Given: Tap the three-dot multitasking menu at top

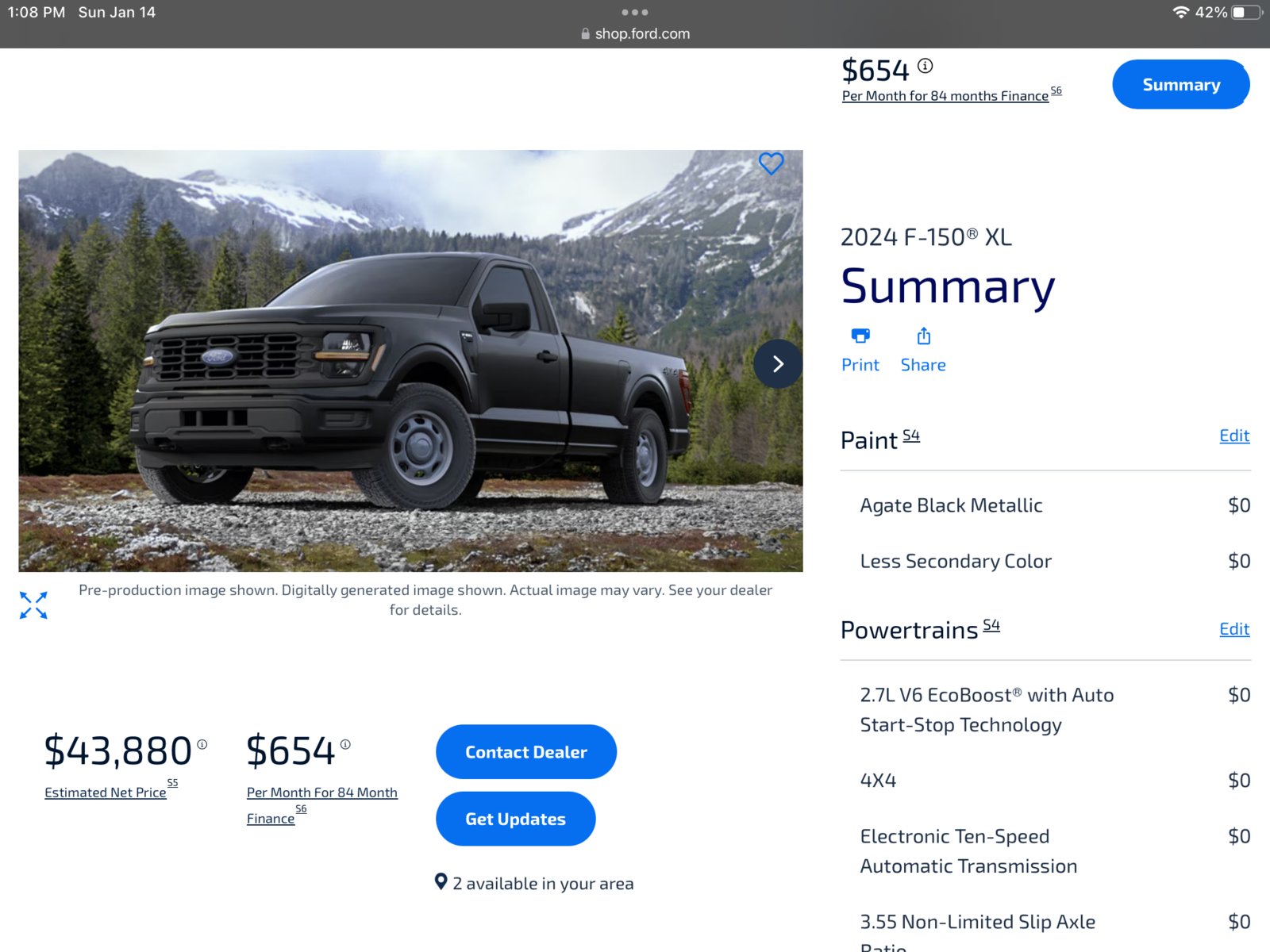Looking at the screenshot, I should (x=635, y=12).
